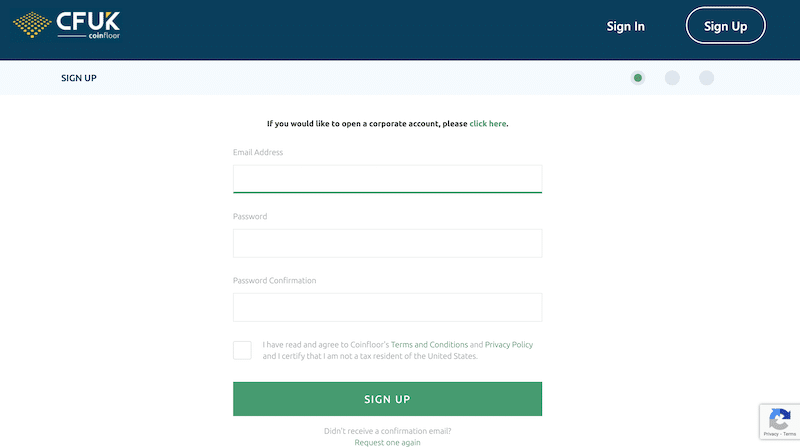The height and width of the screenshot is (447, 800).
Task: Open the reCAPTCHA badge Privacy link
Action: [x=771, y=434]
